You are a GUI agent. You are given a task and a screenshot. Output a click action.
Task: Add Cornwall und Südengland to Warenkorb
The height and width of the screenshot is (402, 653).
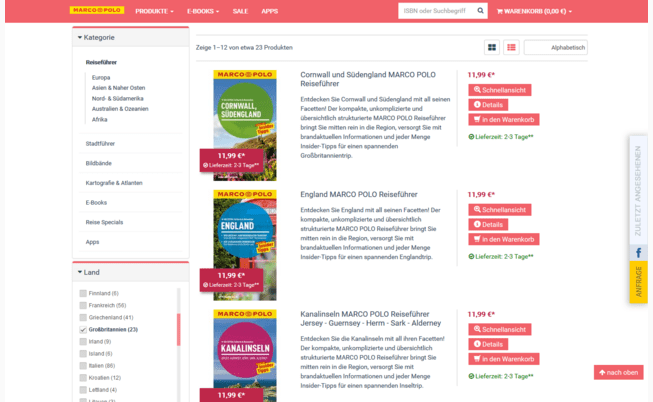(x=503, y=120)
